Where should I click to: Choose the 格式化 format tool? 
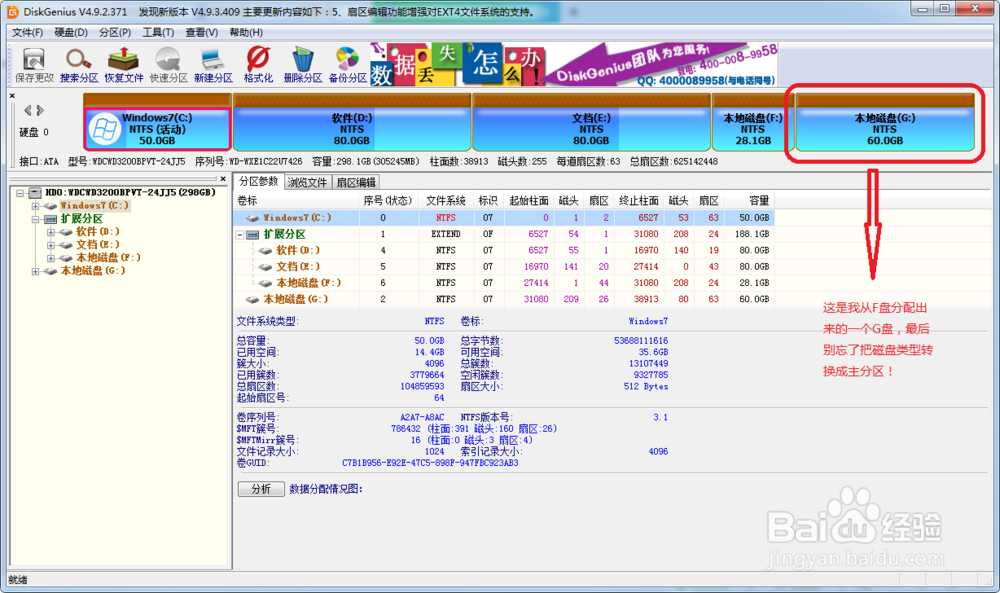[x=258, y=65]
